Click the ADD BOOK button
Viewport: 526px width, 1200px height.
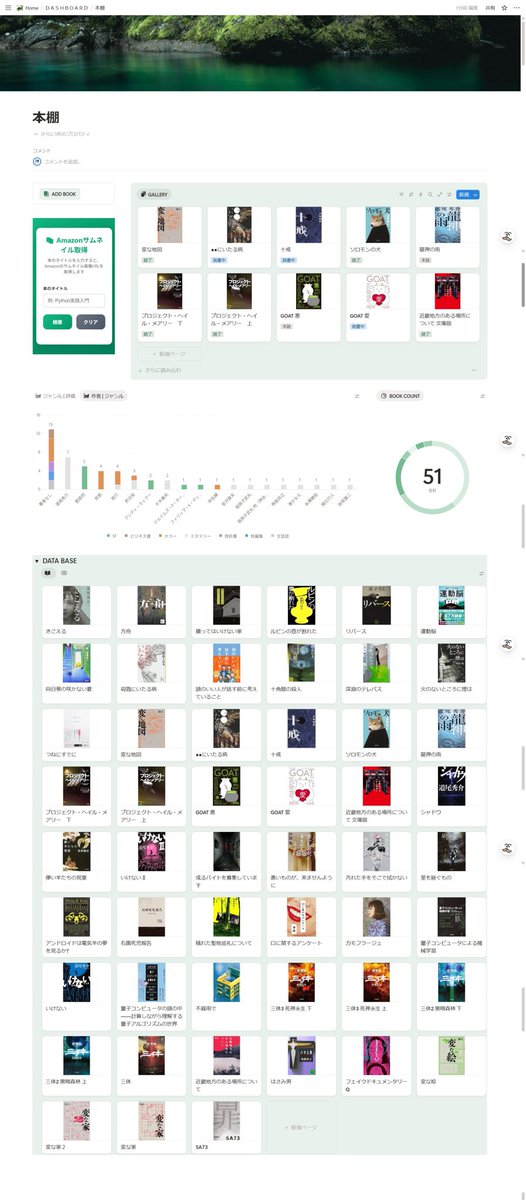point(60,194)
